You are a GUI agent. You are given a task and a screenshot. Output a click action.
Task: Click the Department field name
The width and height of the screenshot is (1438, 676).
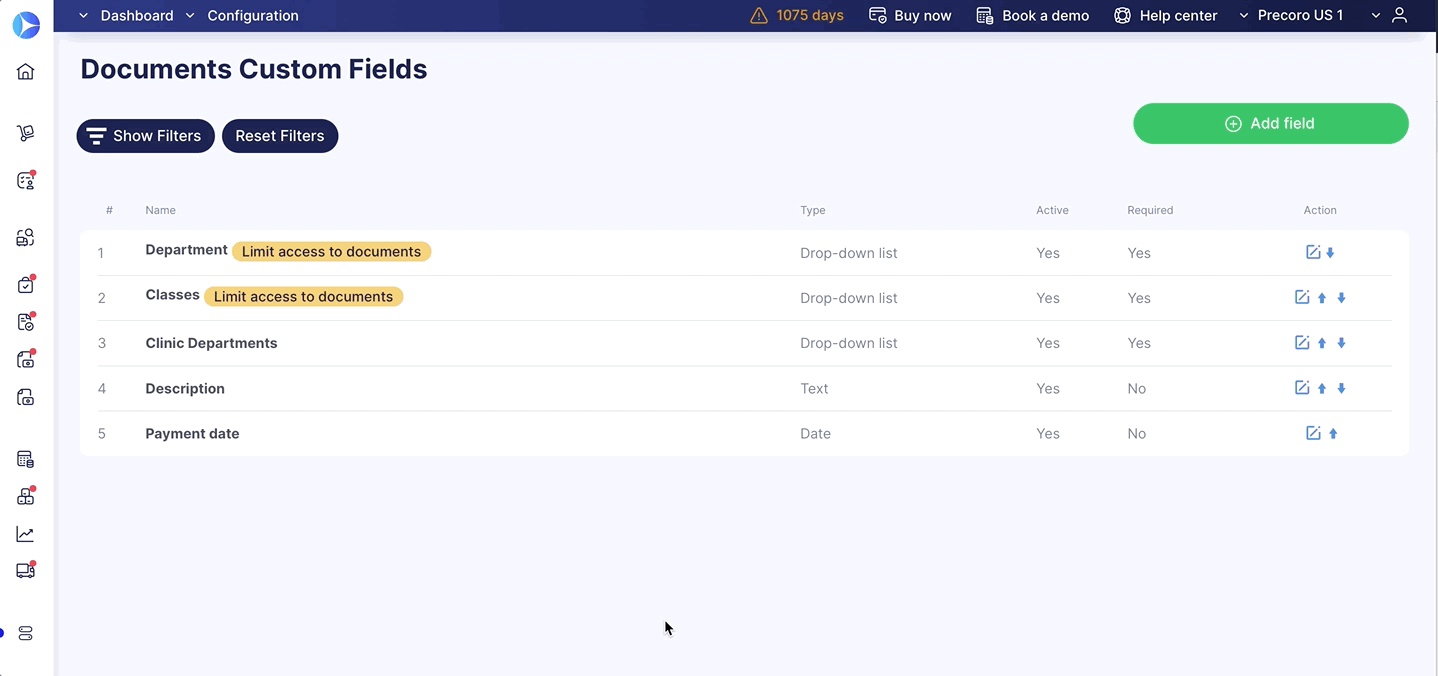tap(186, 250)
